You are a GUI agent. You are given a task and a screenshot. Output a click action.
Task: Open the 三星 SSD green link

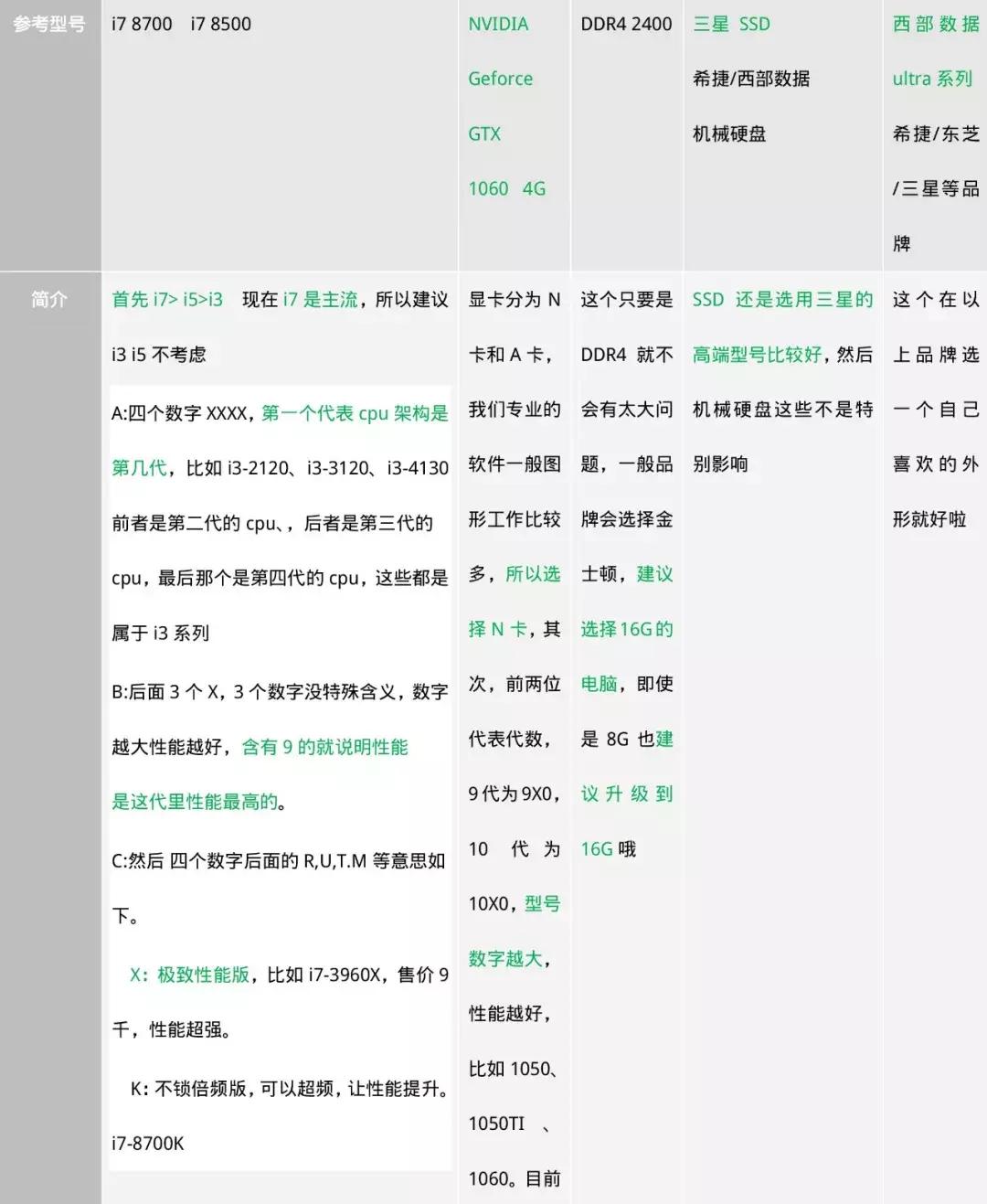pos(733,25)
